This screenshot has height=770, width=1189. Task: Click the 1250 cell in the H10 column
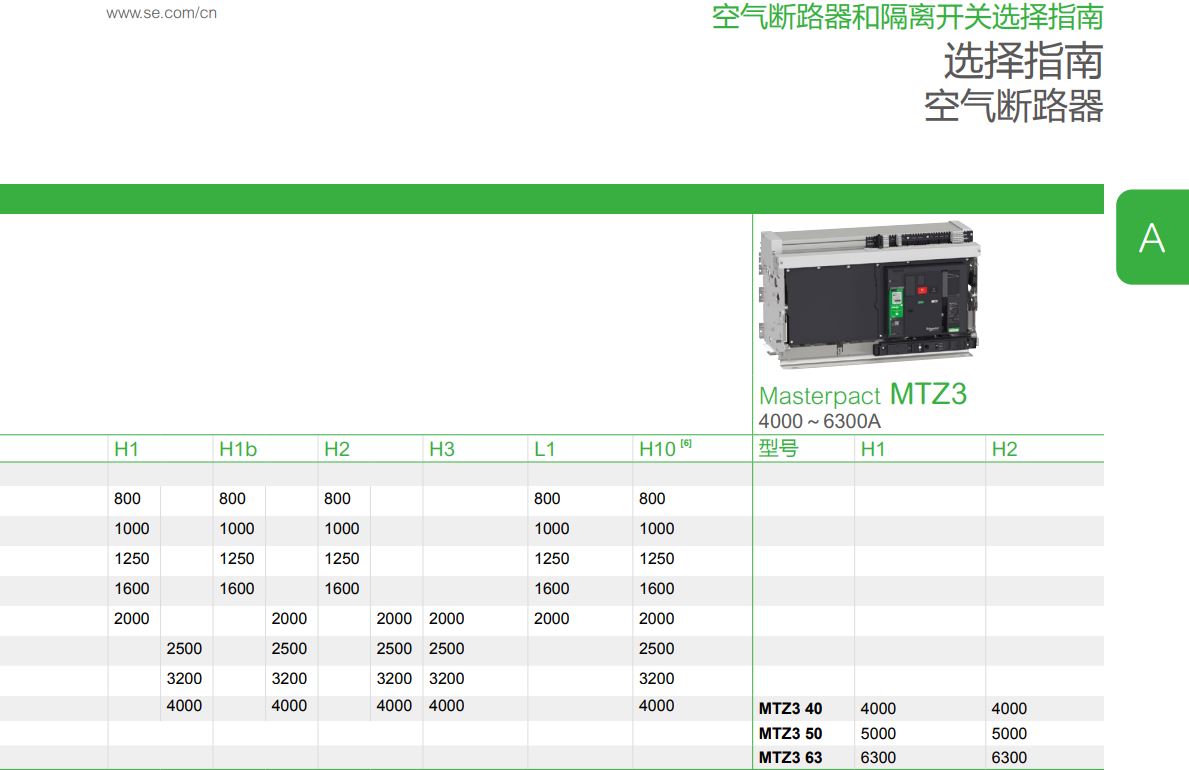click(657, 558)
